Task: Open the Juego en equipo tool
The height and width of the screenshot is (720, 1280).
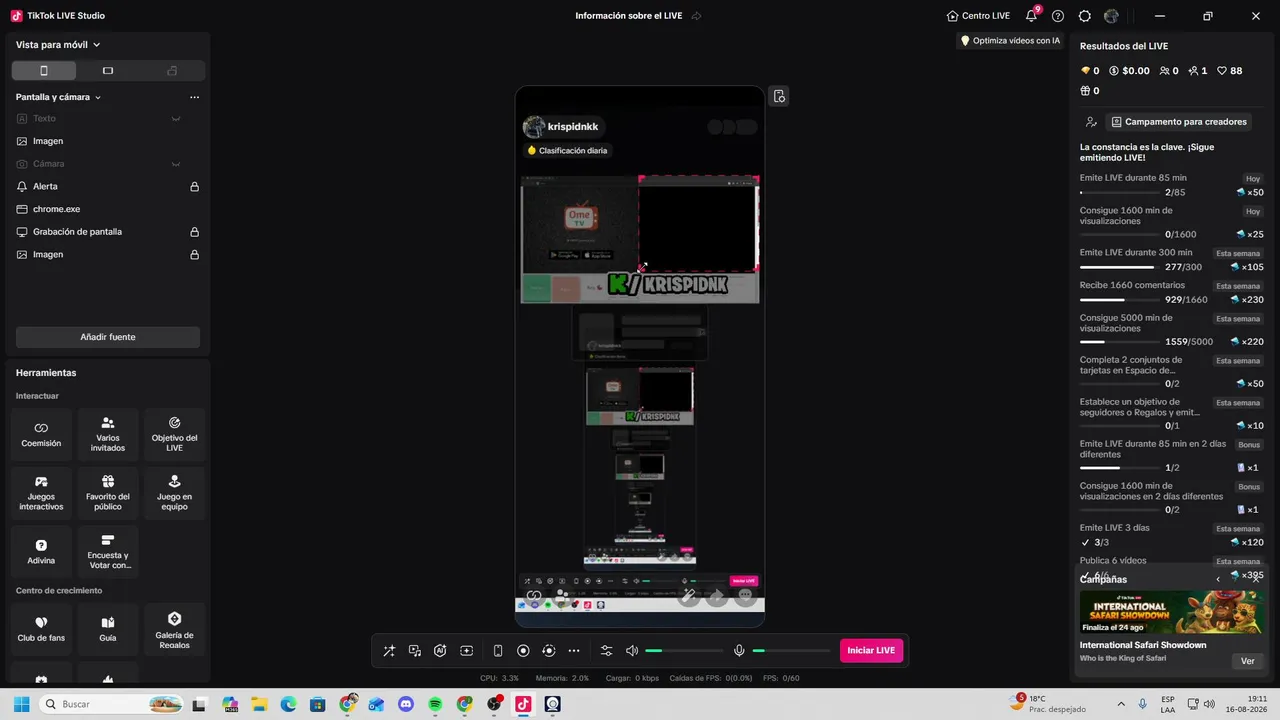Action: (x=175, y=494)
